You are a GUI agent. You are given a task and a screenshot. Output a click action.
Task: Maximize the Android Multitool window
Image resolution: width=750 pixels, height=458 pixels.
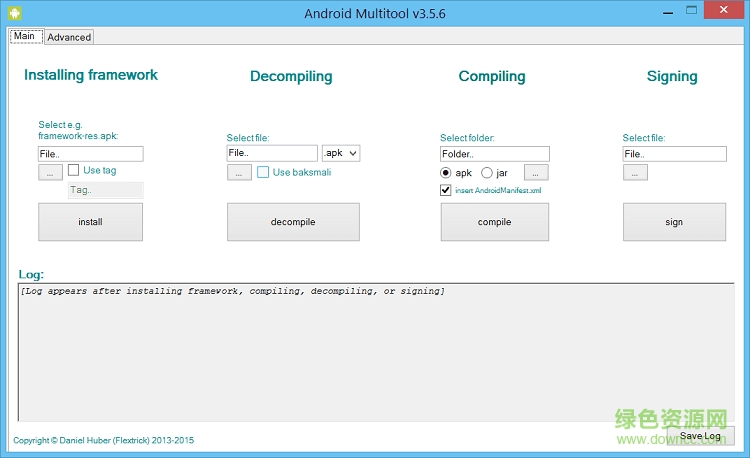[x=692, y=11]
